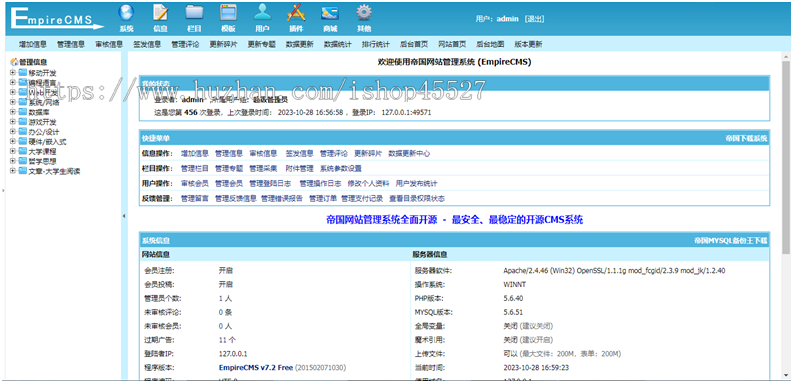The image size is (793, 383).
Task: Click the folder icon of 大学课程
Action: pos(22,151)
